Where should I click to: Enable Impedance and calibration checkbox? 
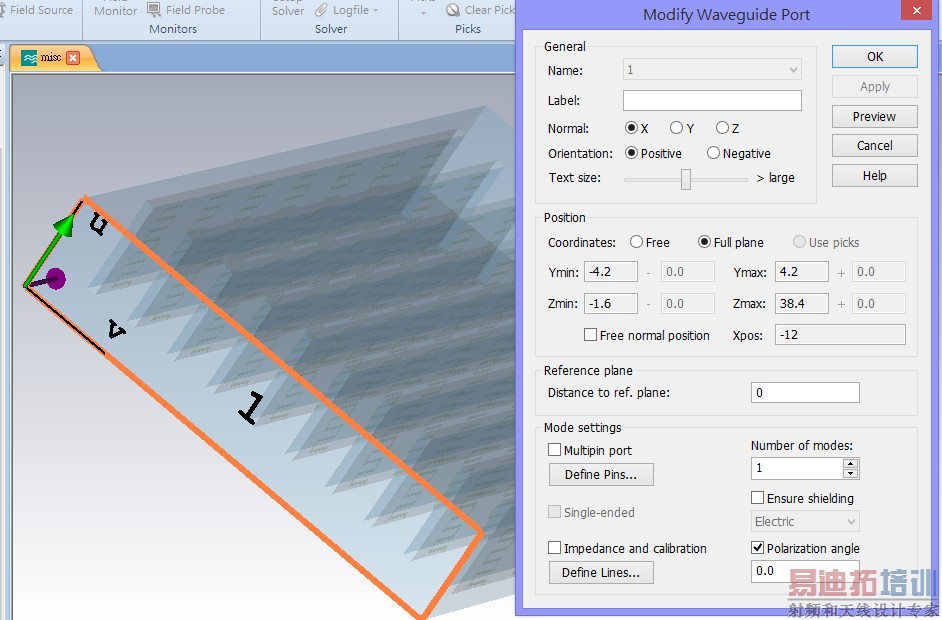point(555,547)
